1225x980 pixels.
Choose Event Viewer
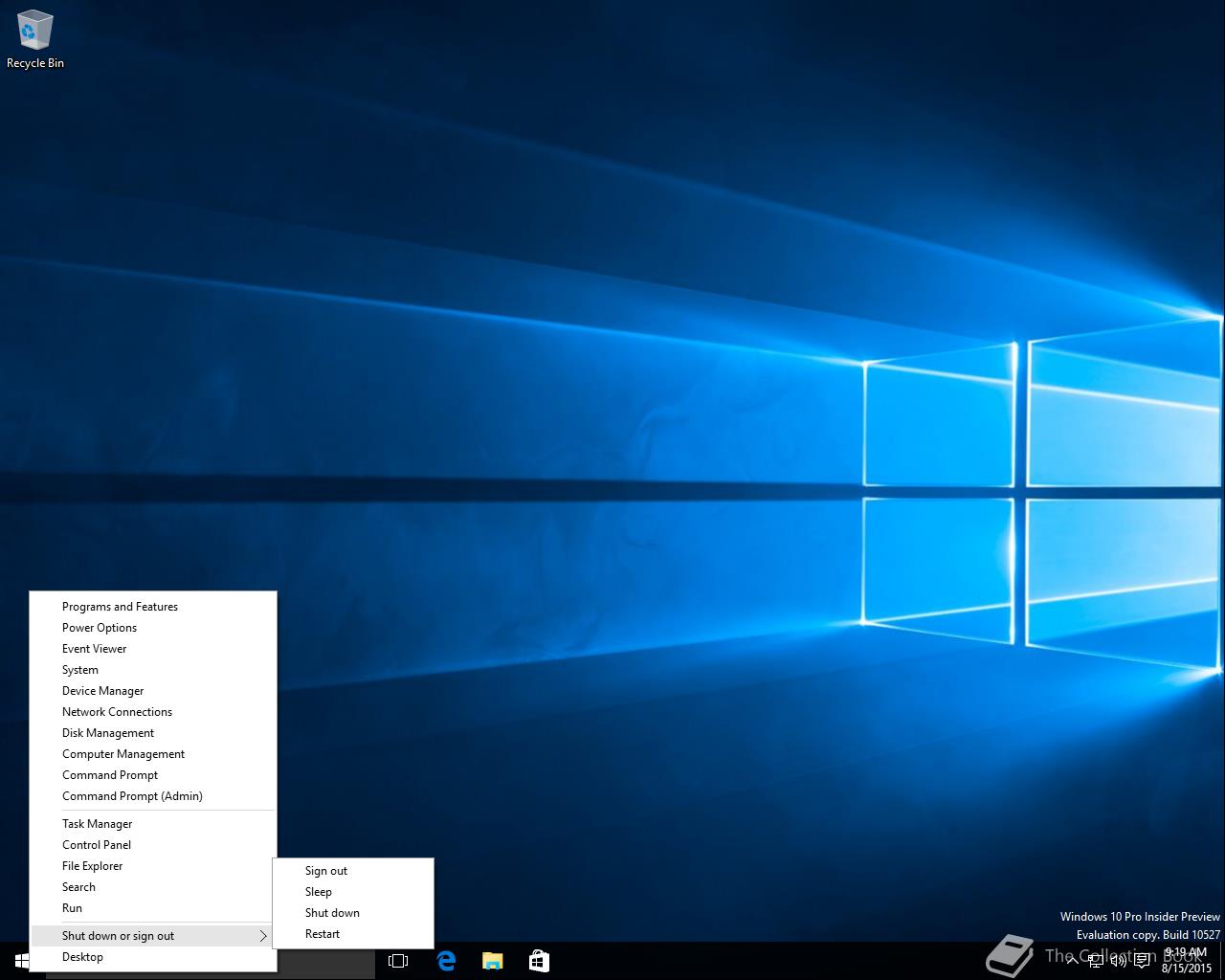click(x=153, y=649)
